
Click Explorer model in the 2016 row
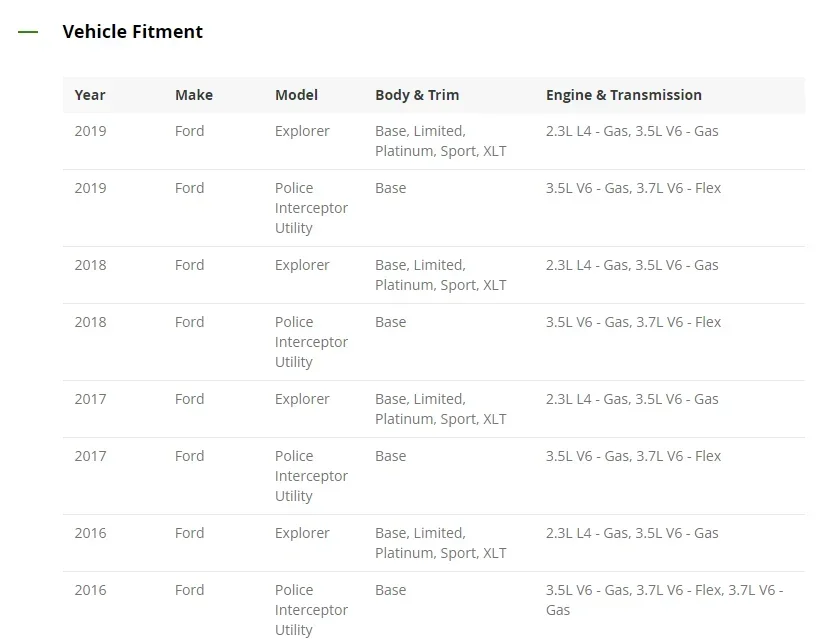(x=302, y=533)
